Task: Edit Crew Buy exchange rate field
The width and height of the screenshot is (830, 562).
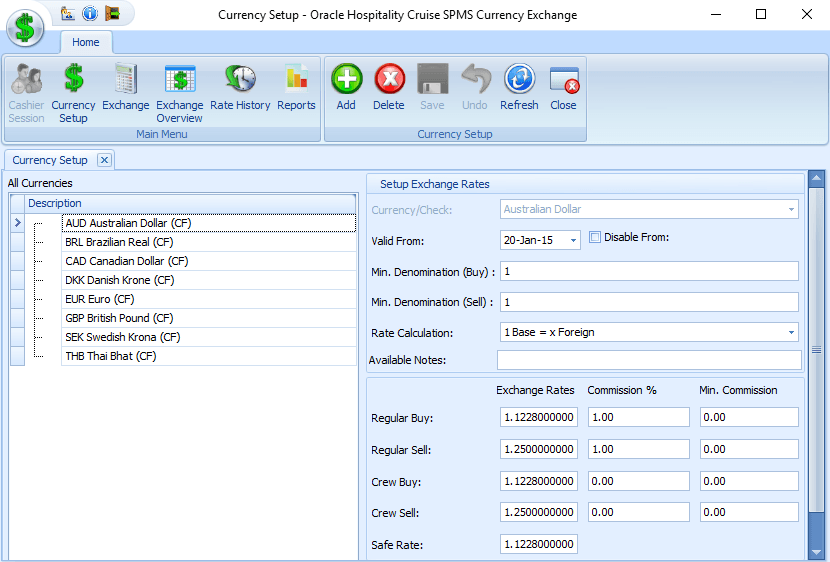Action: [538, 481]
